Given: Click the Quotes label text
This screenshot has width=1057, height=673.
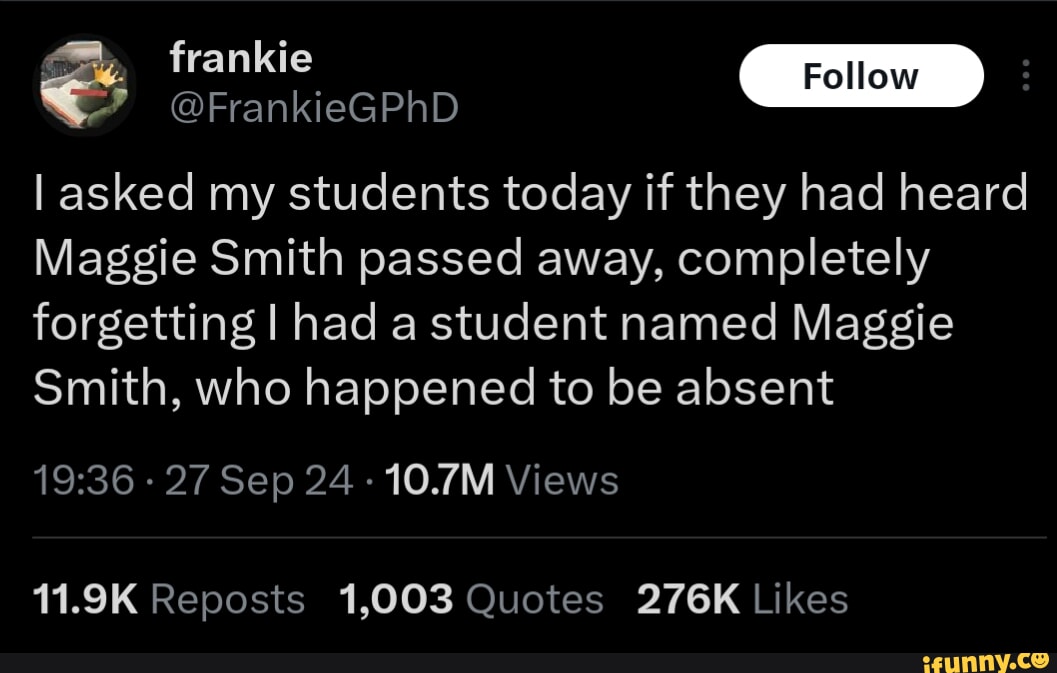Looking at the screenshot, I should click(x=534, y=598).
